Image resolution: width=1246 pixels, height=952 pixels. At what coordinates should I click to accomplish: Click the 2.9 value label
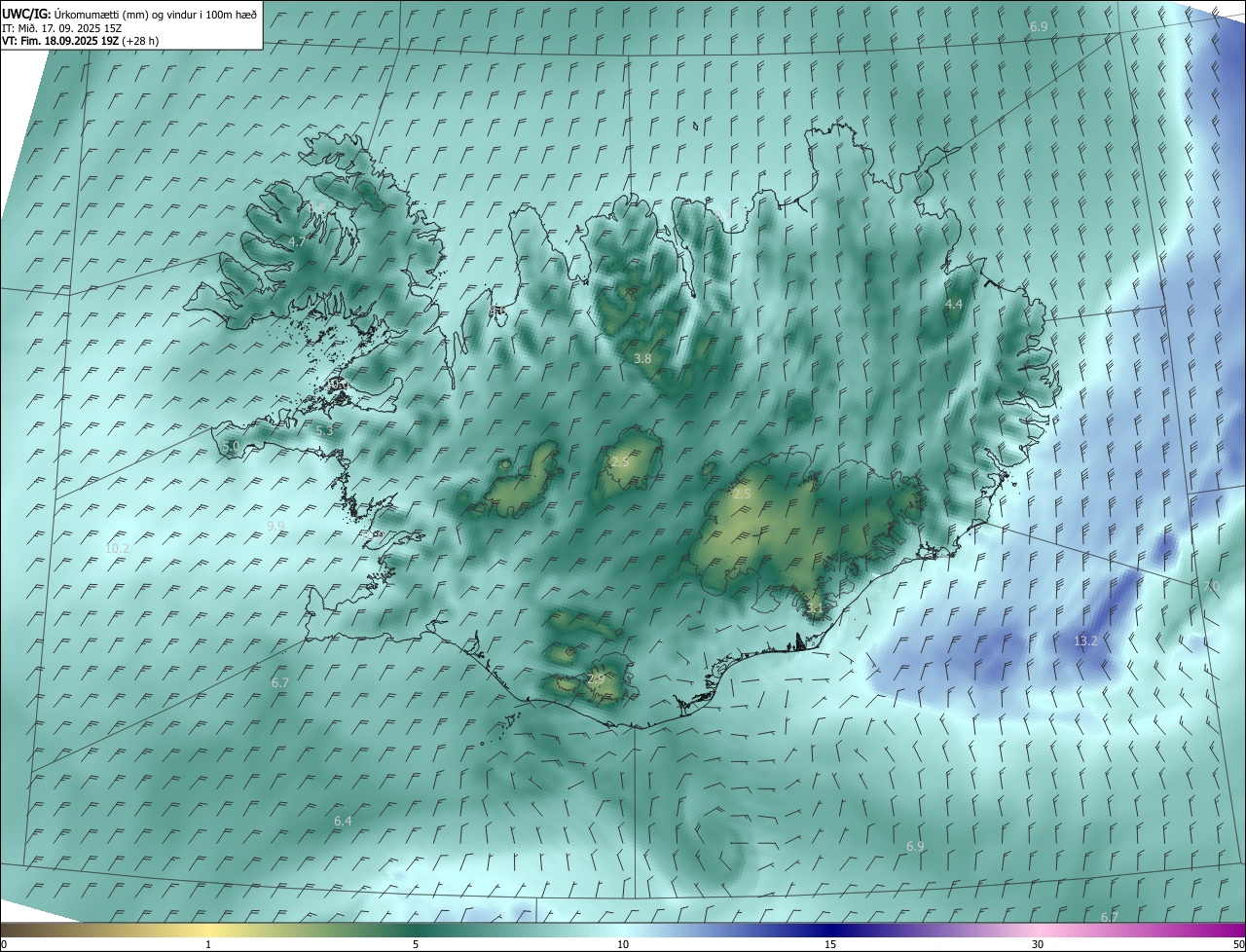click(597, 679)
